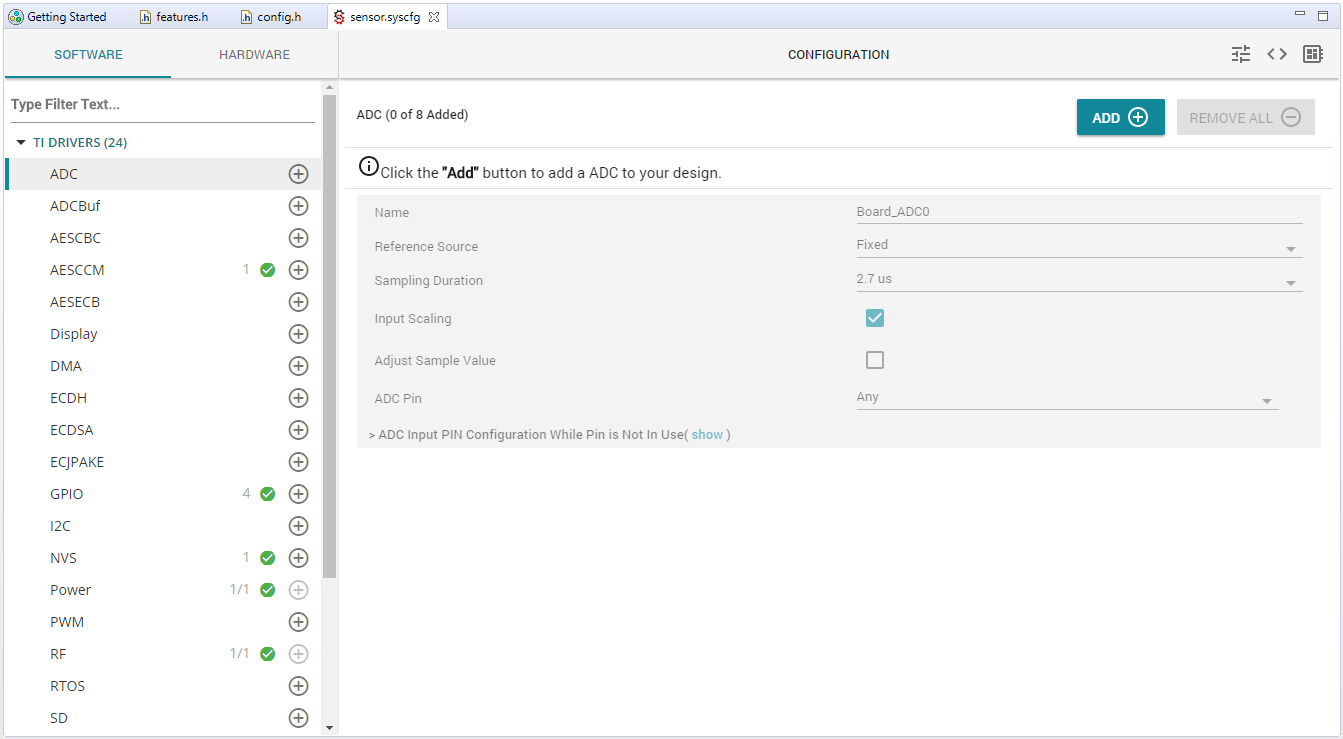Screen dimensions: 1343x739
Task: Add a DMA driver with its plus icon
Action: [298, 366]
